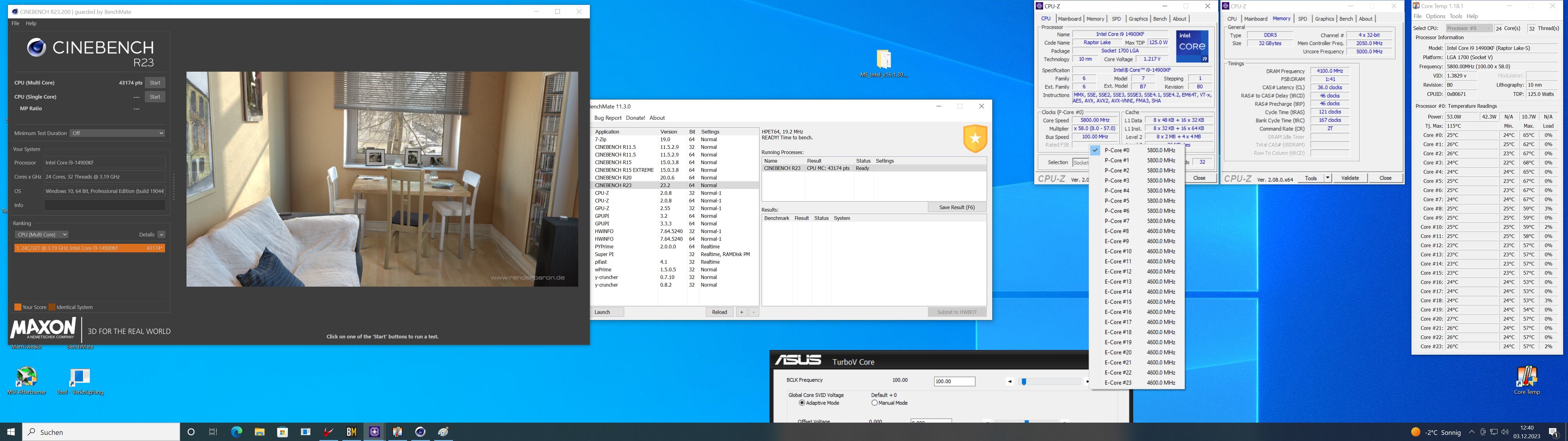Open the Tool Verknüpfung desktop shortcut
The image size is (1568, 441).
pyautogui.click(x=80, y=381)
